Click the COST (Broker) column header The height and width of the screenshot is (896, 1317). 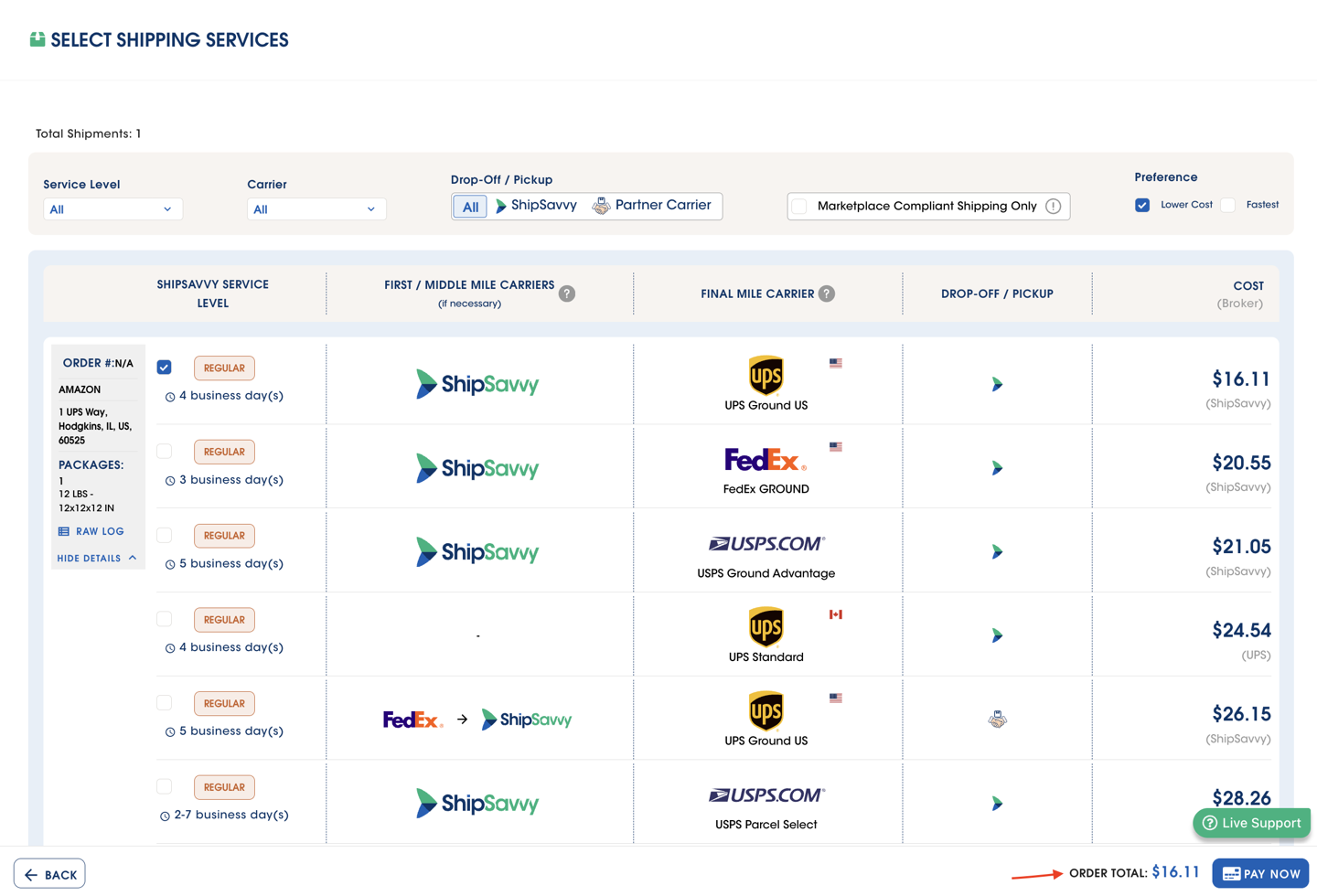pos(1240,294)
